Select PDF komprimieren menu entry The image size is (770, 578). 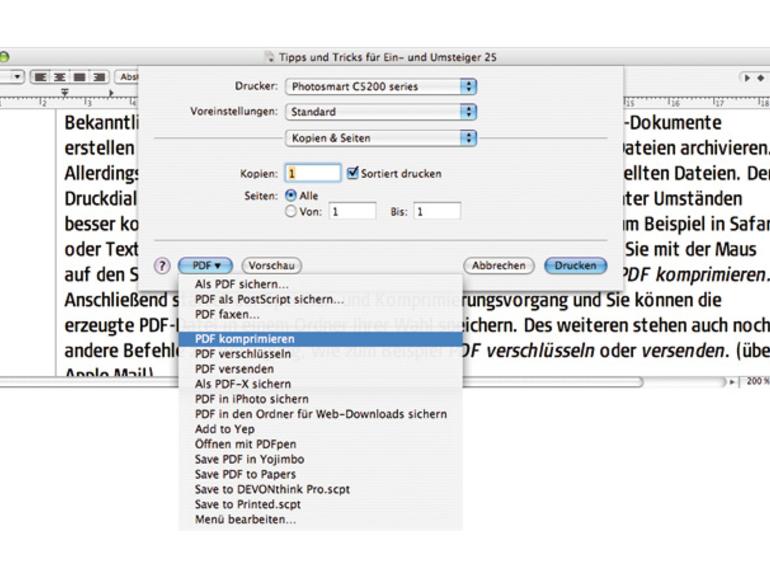coord(321,339)
